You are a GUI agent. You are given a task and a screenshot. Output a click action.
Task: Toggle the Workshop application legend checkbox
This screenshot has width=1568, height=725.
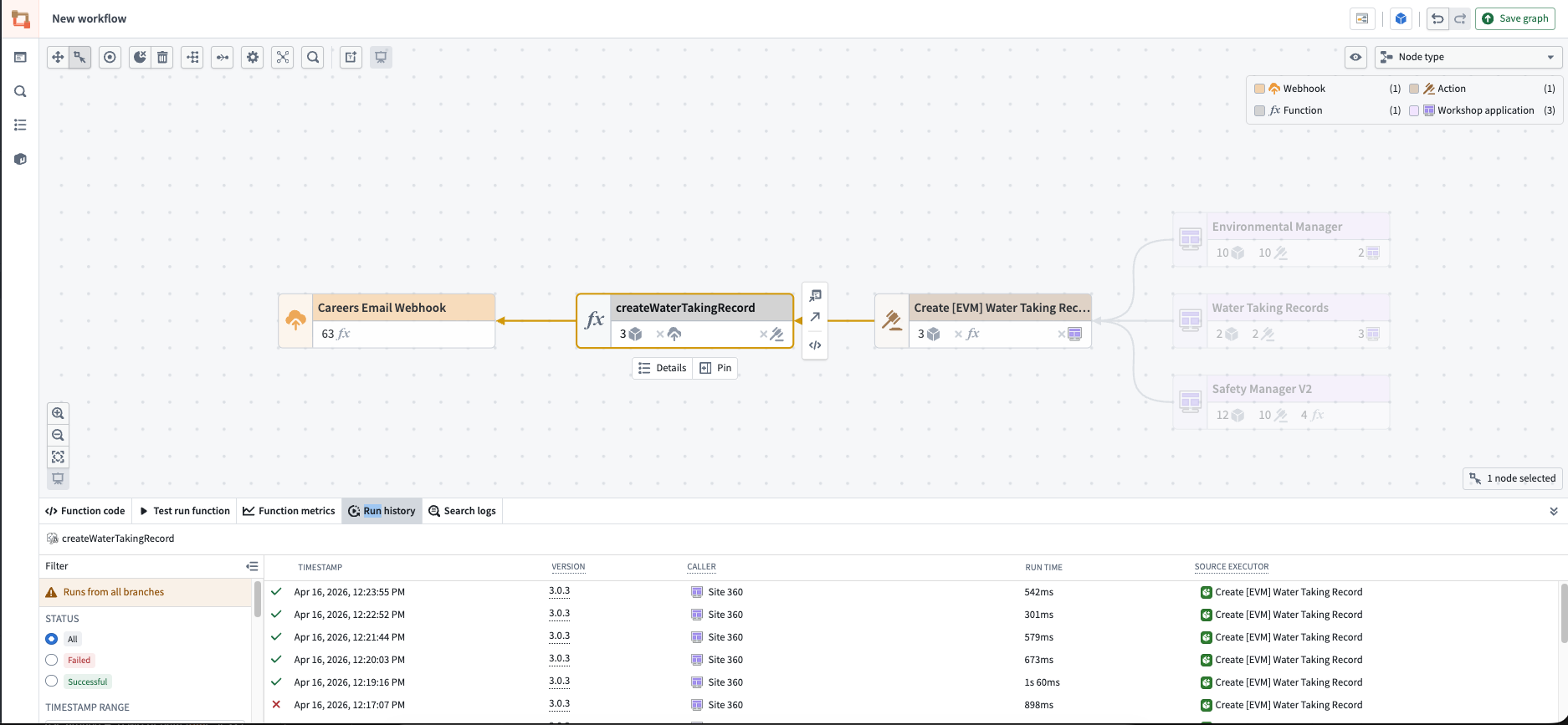coord(1414,110)
